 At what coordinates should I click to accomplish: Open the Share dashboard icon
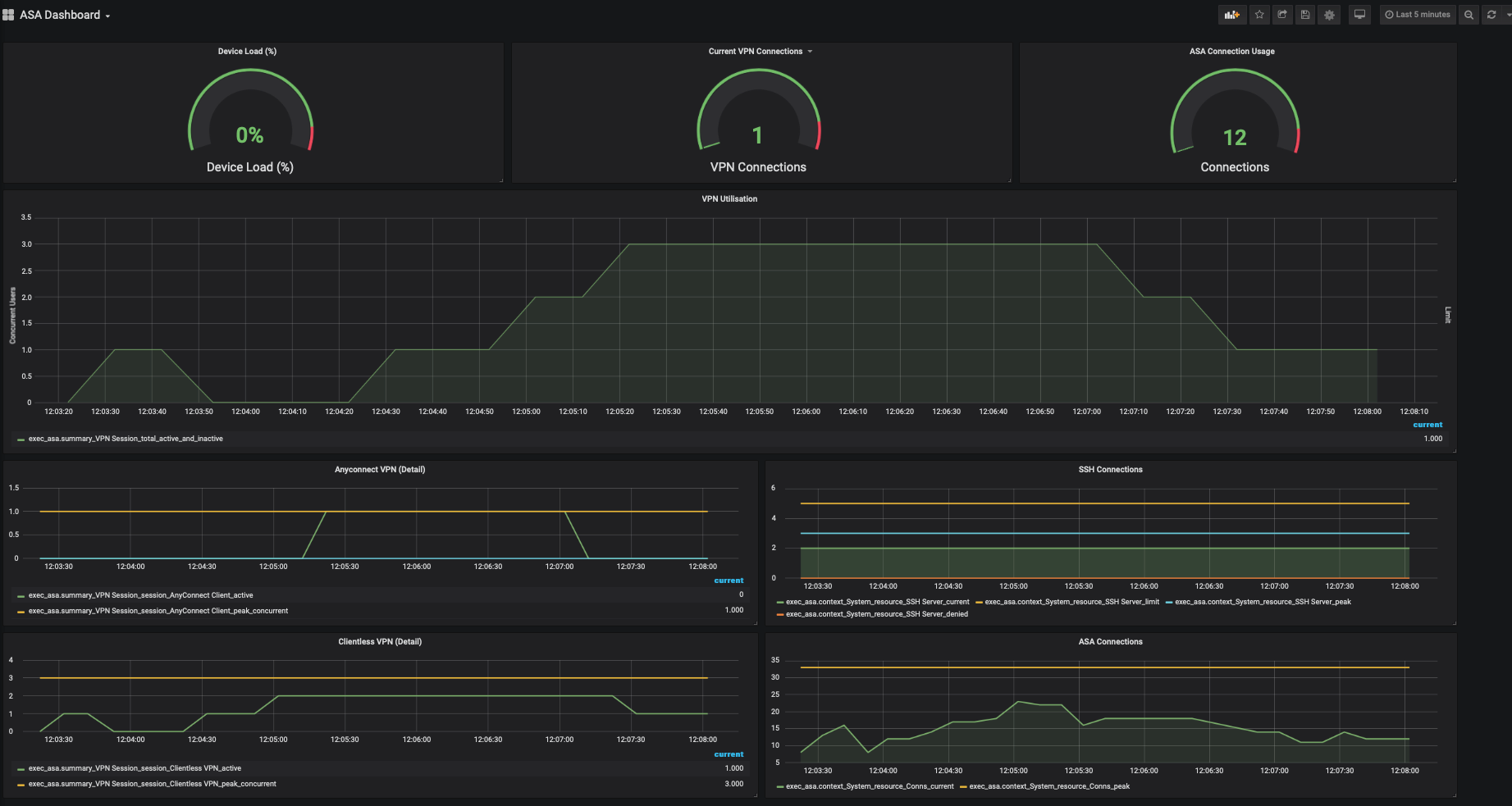point(1282,15)
